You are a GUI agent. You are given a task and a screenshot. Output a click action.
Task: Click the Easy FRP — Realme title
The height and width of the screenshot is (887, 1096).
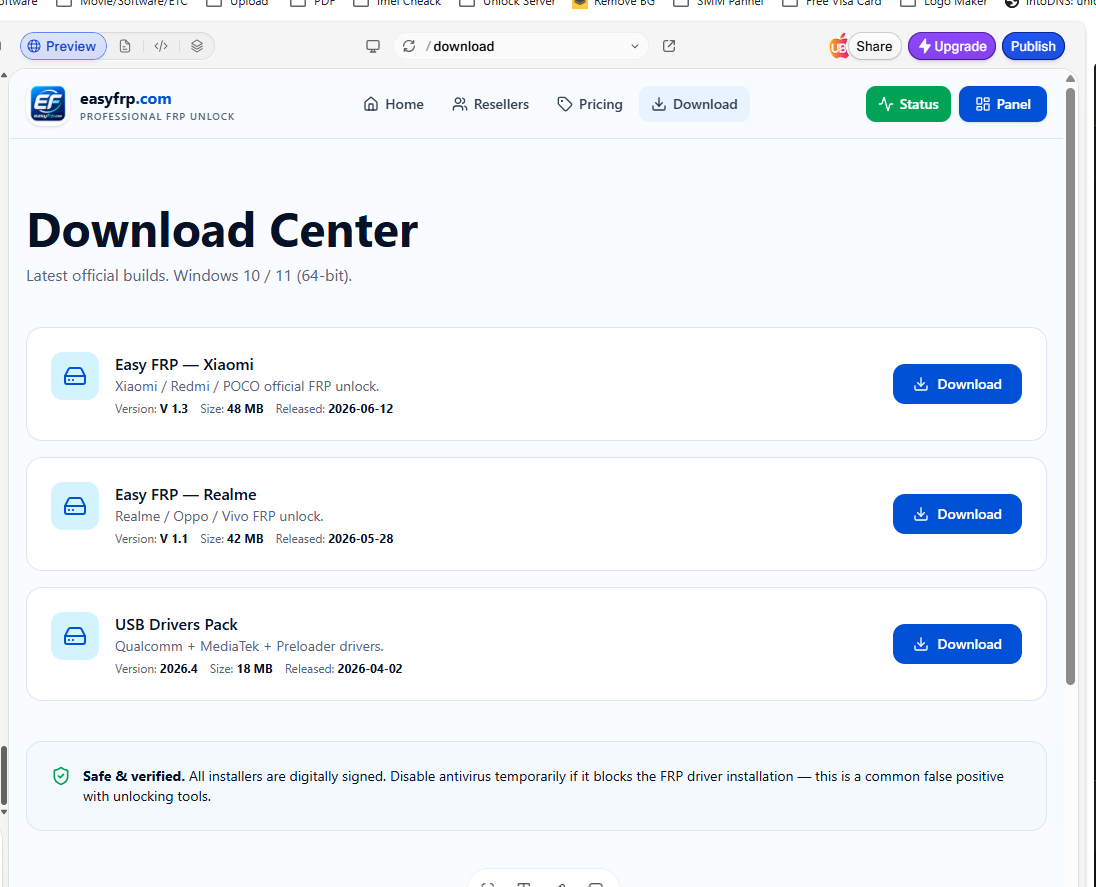pyautogui.click(x=186, y=494)
